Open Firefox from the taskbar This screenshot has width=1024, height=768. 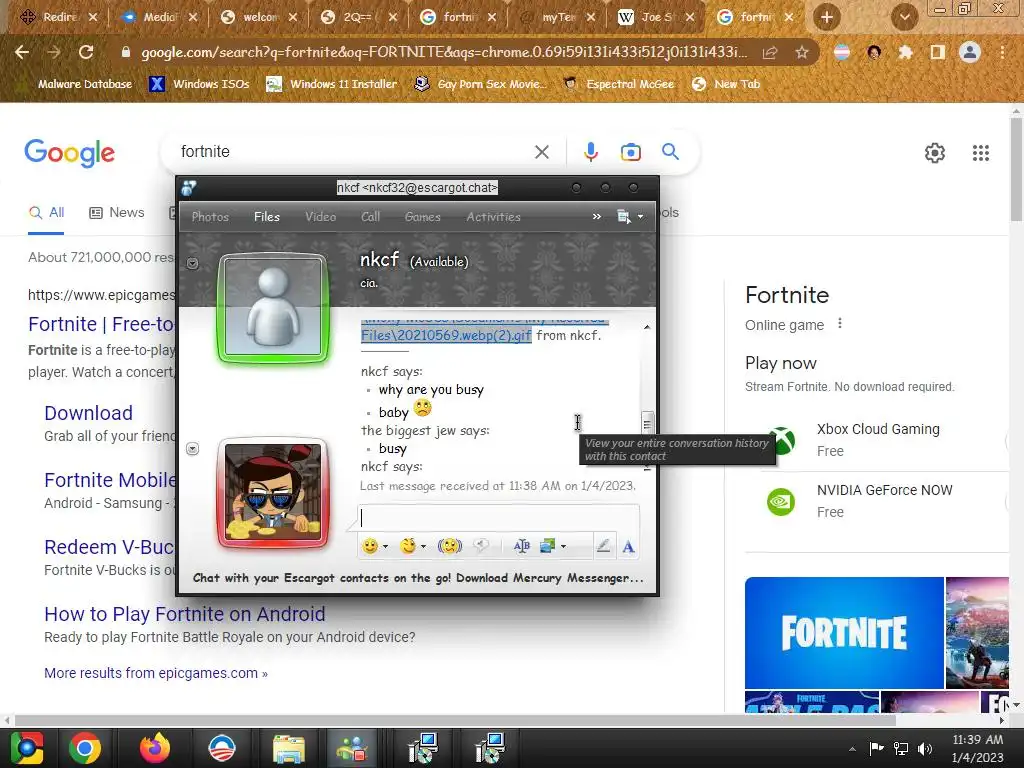[x=155, y=748]
